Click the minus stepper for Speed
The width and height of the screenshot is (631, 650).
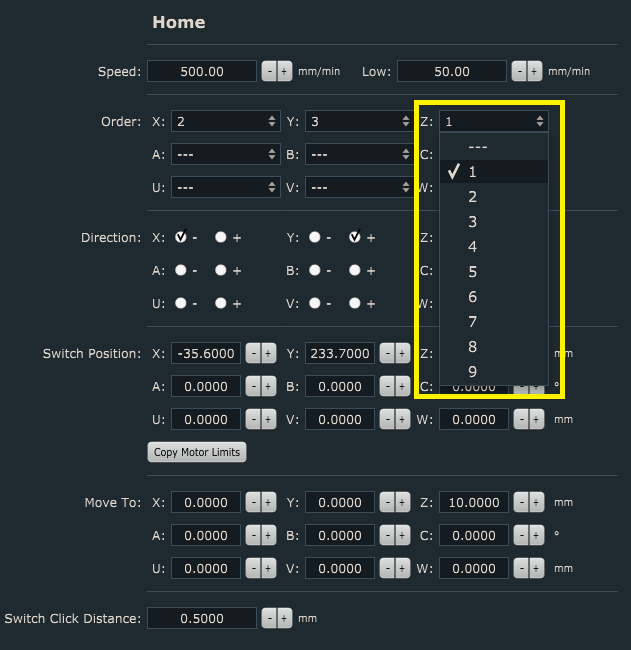click(x=269, y=72)
